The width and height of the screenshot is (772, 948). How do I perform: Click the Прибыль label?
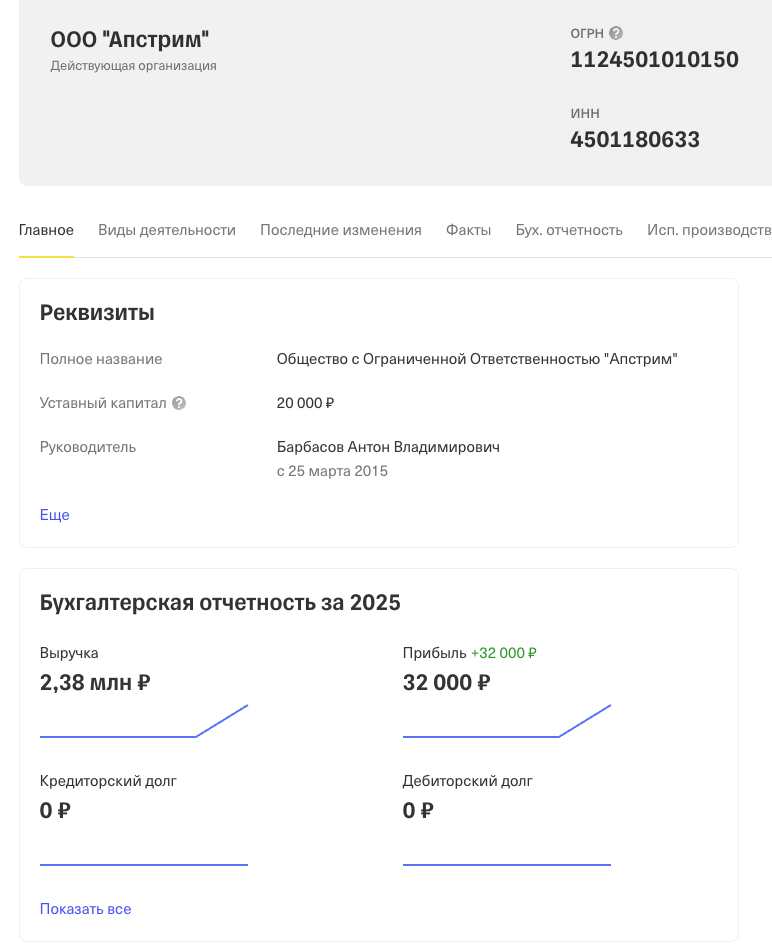pos(435,653)
